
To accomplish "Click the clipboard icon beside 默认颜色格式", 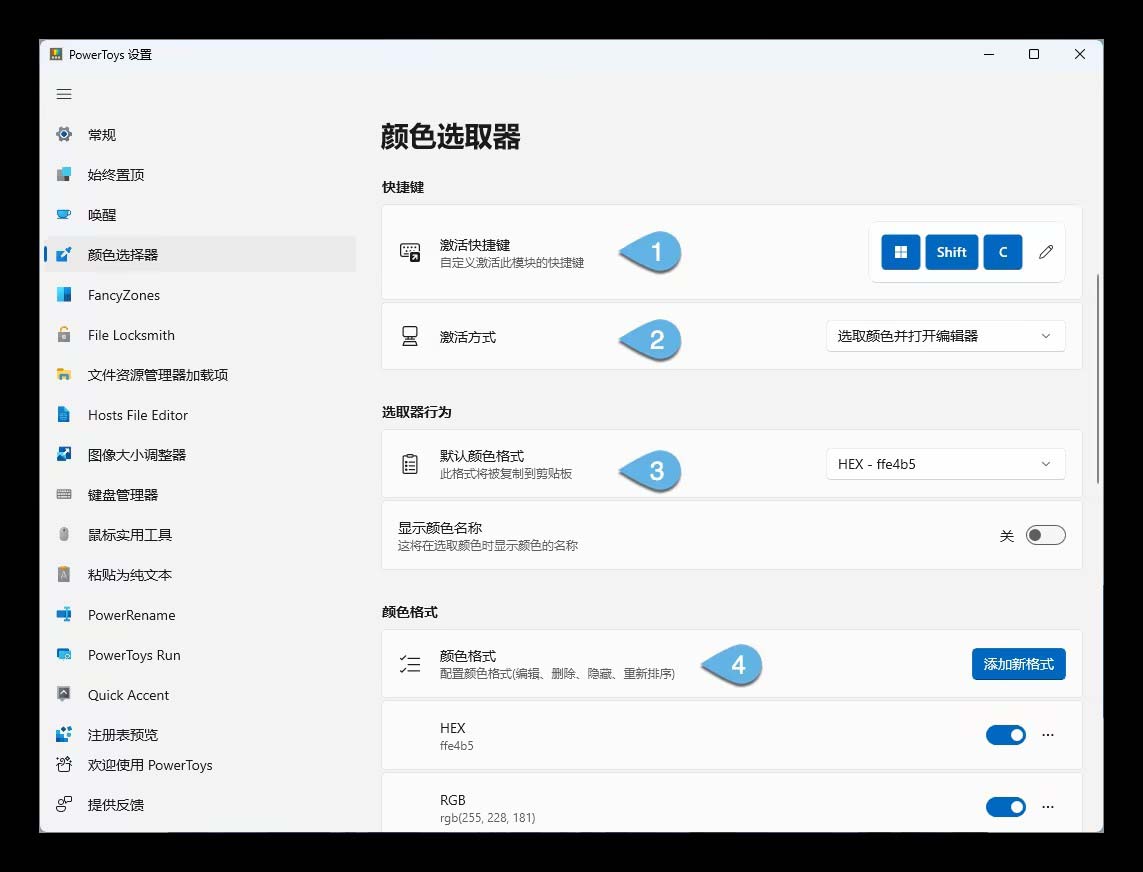I will pyautogui.click(x=410, y=464).
